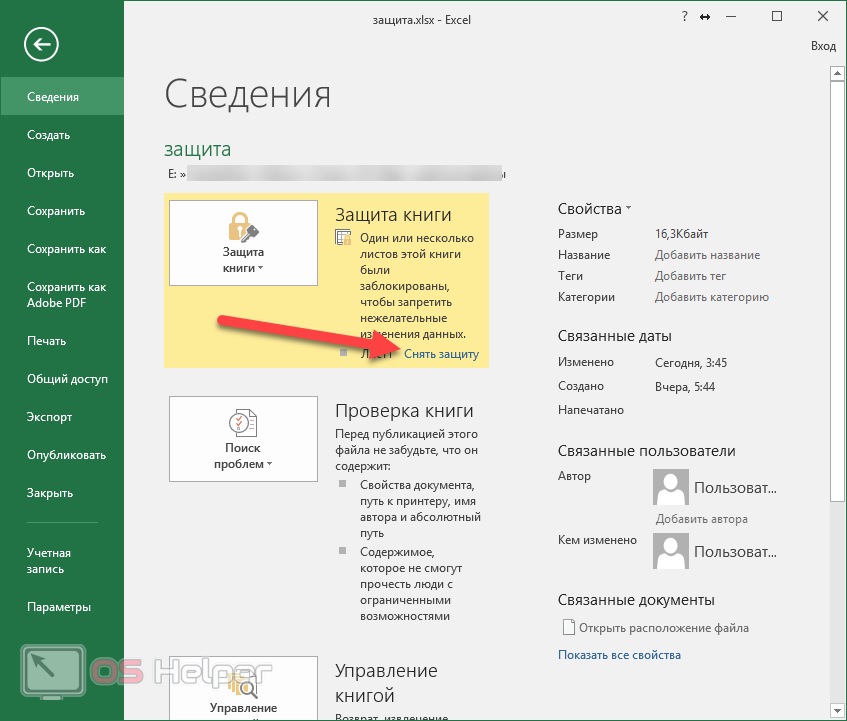Expand the Свойства dropdown arrow
The image size is (847, 721).
629,209
